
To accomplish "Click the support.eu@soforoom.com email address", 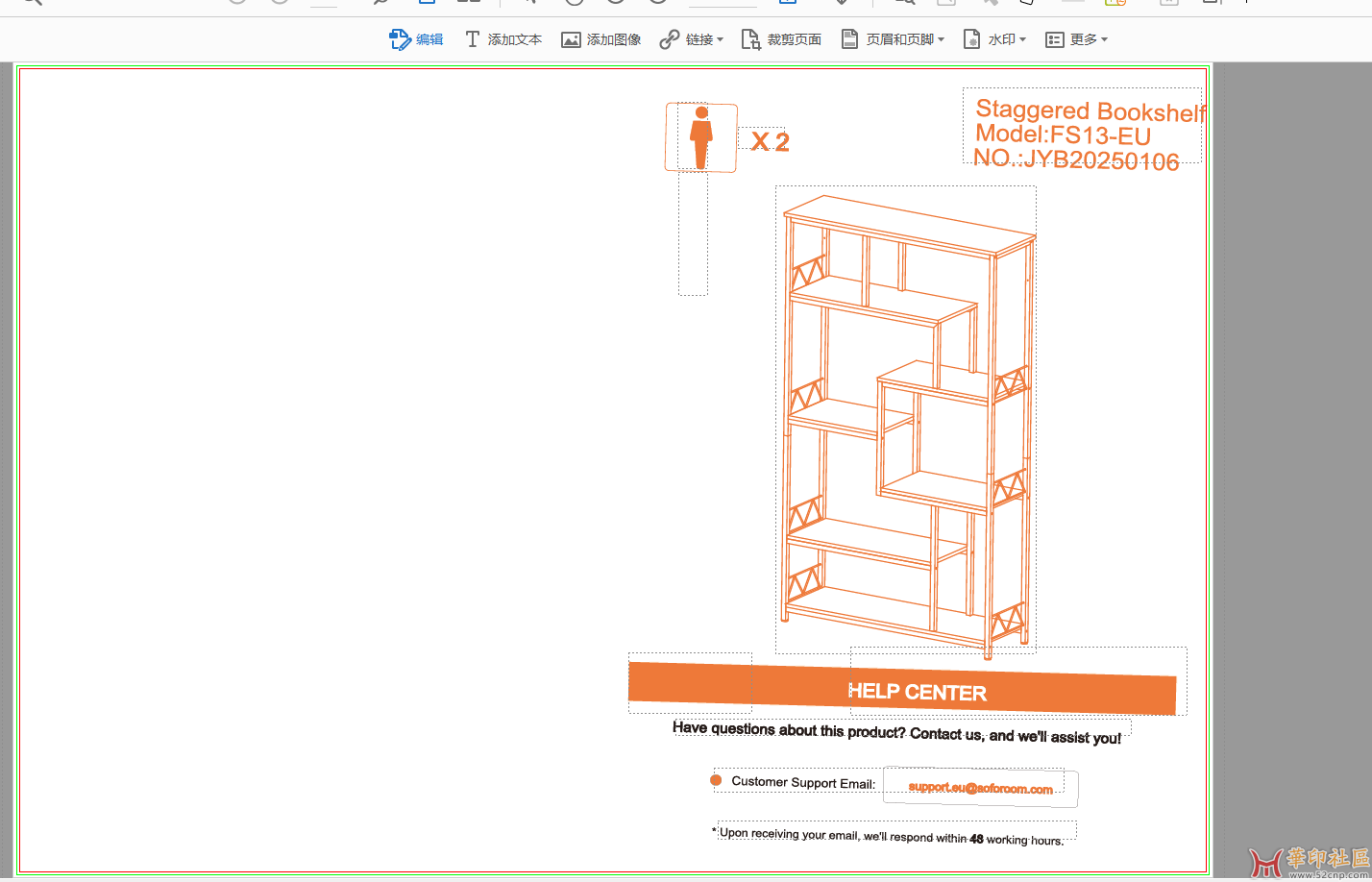I will (980, 788).
